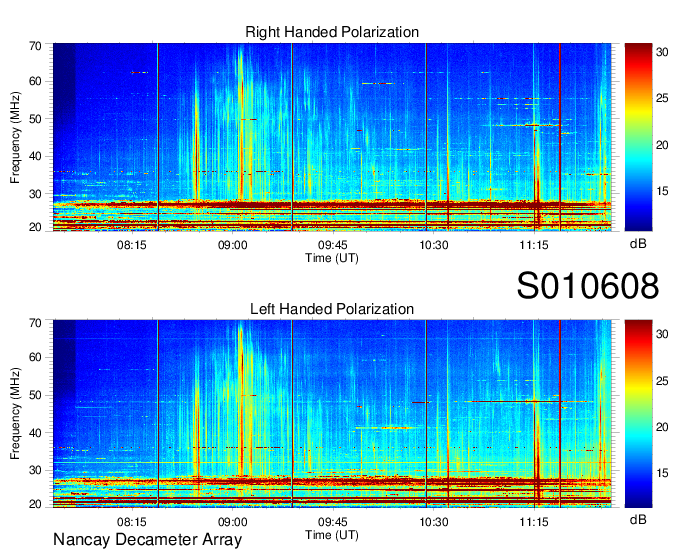Click the 09:00 tick label under the bottom plot

click(x=232, y=522)
